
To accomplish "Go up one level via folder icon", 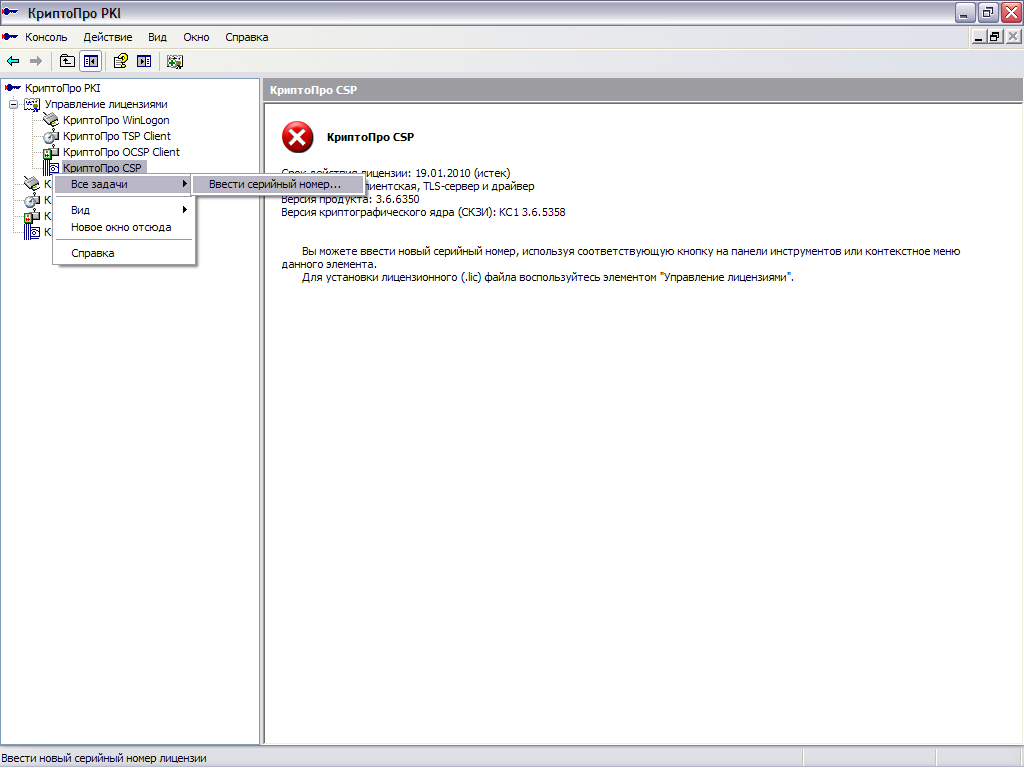I will 67,61.
